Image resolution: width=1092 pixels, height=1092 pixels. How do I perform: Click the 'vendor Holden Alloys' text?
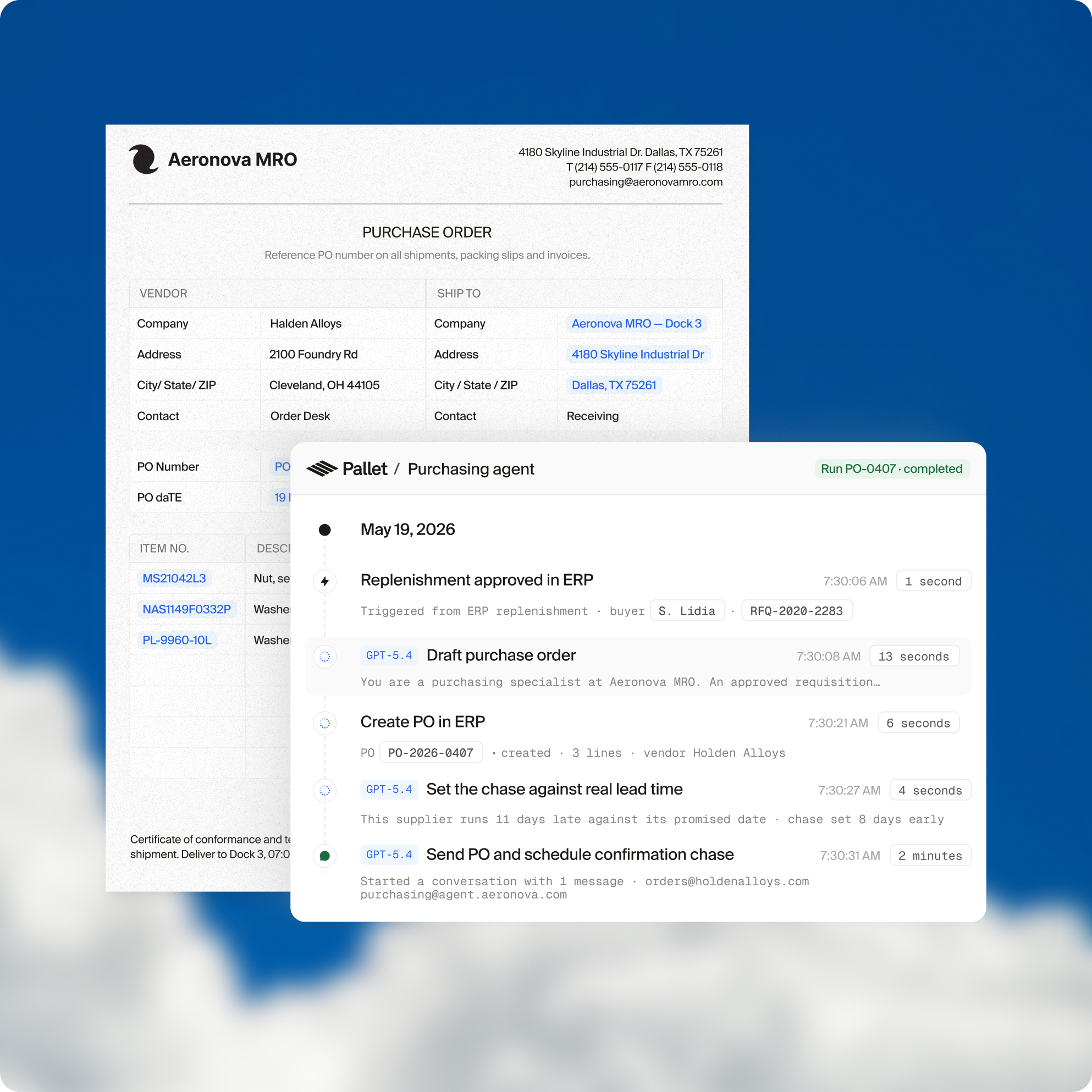click(714, 753)
